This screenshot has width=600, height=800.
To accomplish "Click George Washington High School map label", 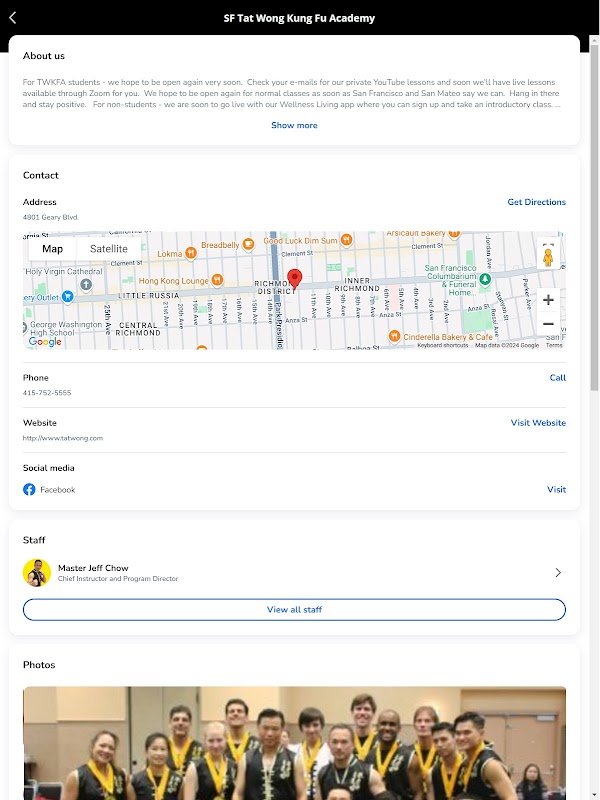I will pos(66,329).
